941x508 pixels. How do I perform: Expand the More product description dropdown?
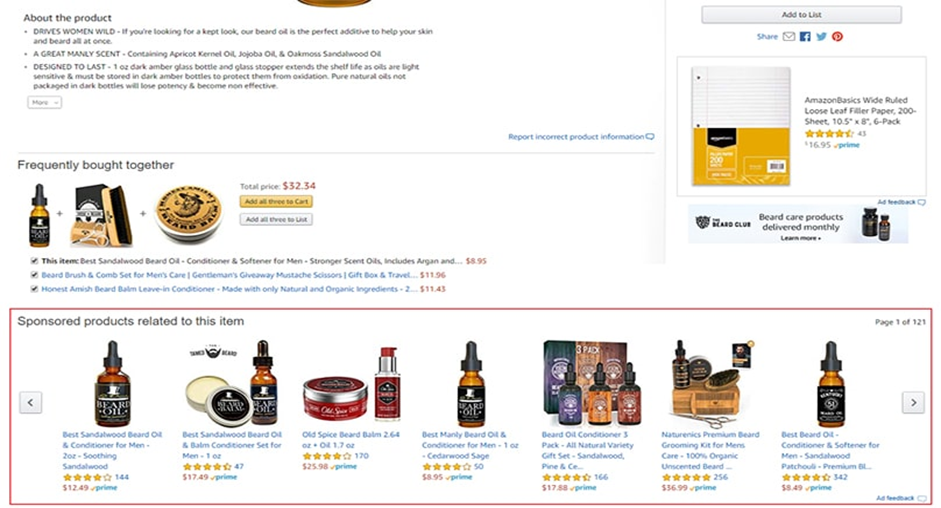(44, 103)
